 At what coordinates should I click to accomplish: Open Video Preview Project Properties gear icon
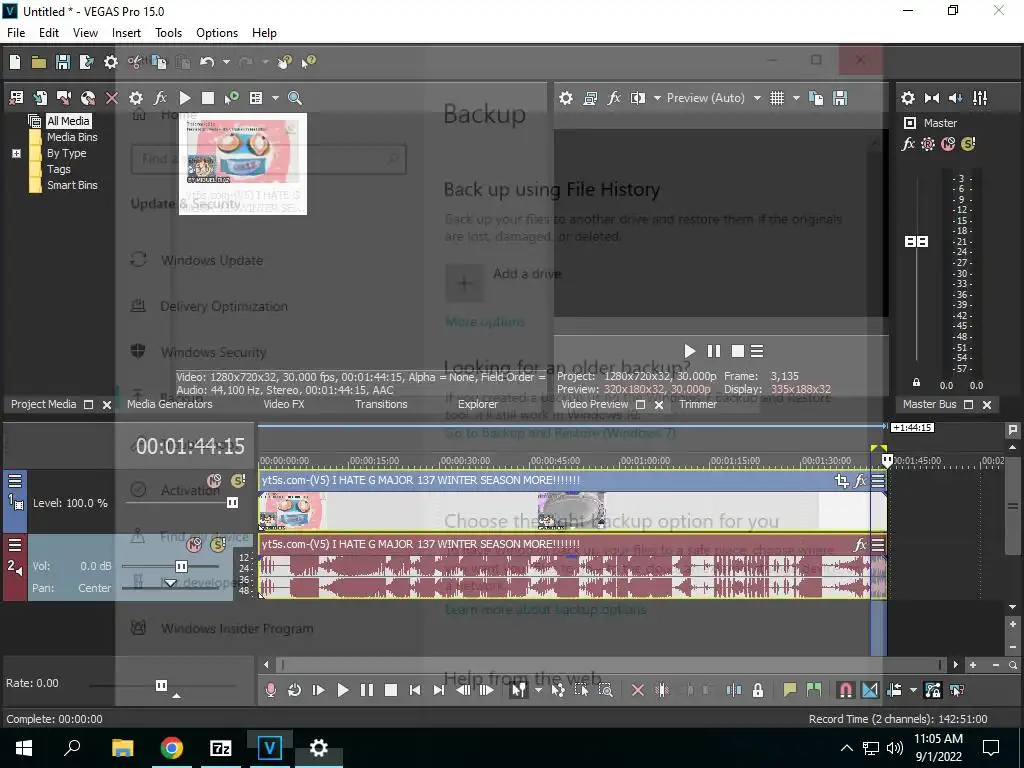pos(566,98)
